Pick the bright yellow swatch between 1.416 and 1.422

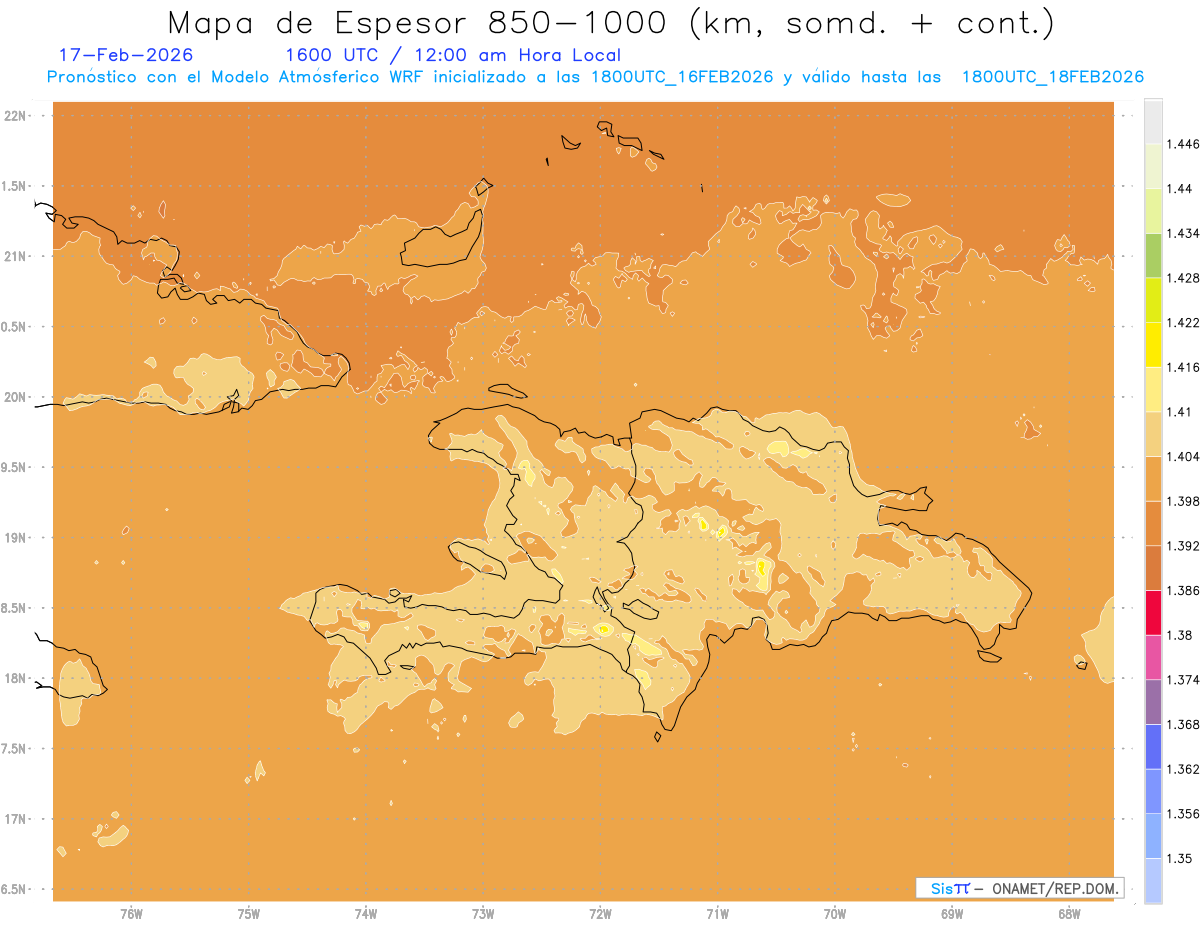point(1153,344)
